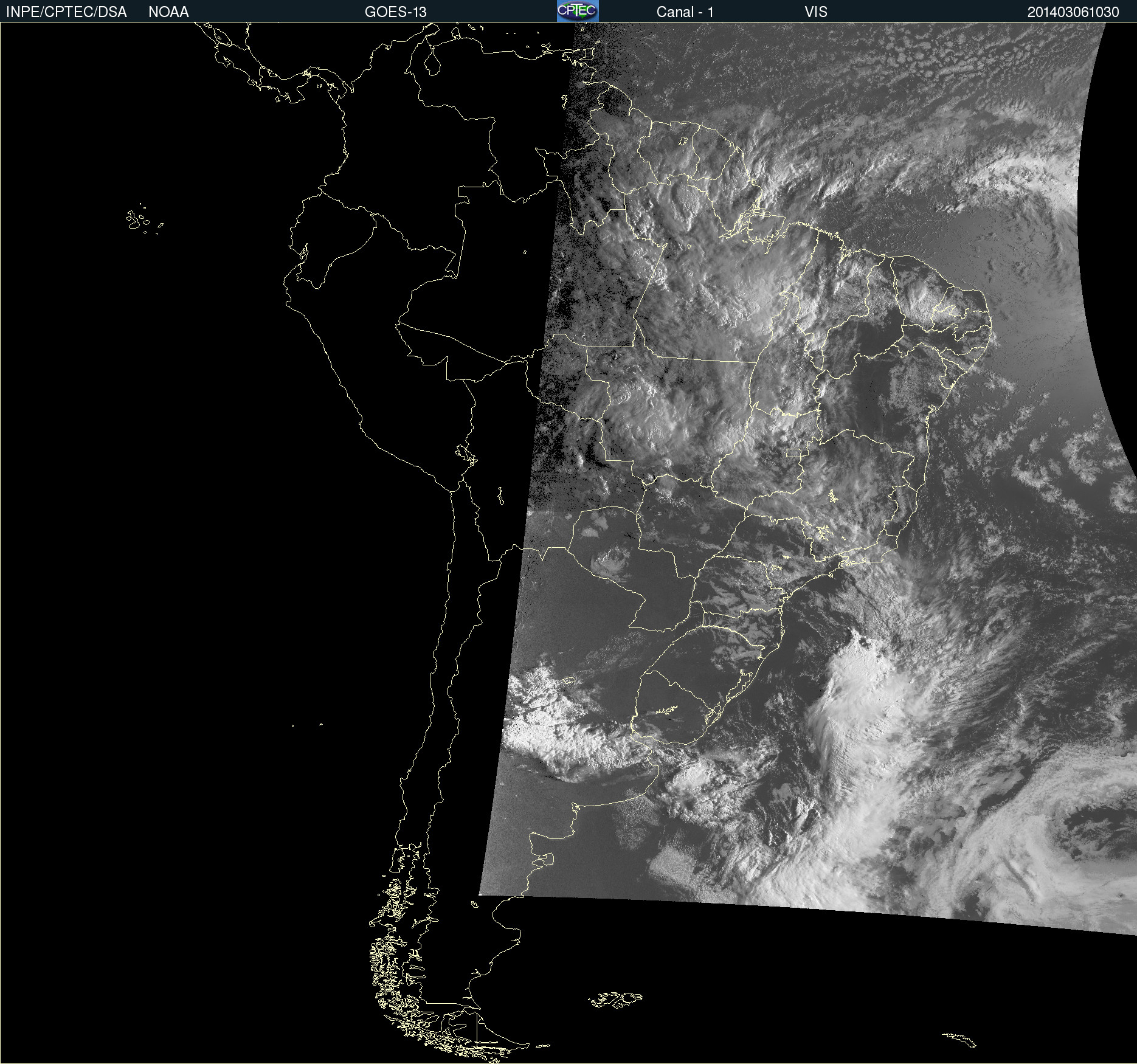This screenshot has height=1064, width=1137.
Task: Select the GOES-13 satellite label
Action: 396,12
